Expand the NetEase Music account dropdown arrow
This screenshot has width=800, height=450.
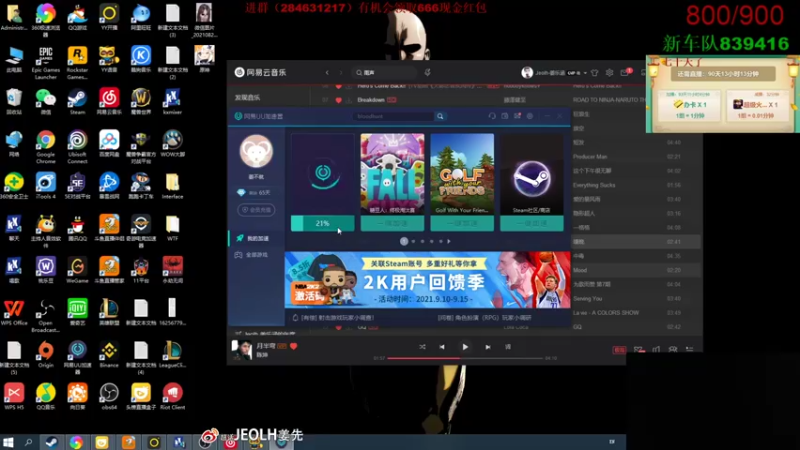(x=585, y=73)
